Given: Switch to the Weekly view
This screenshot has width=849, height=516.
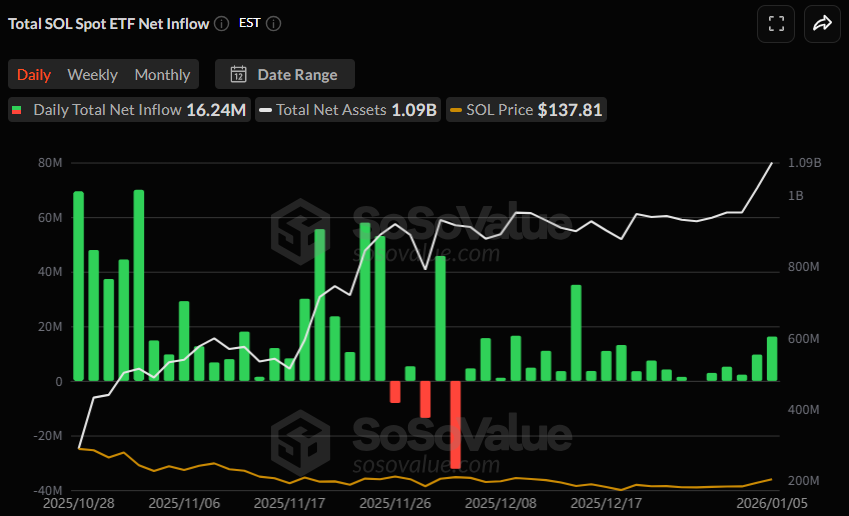Looking at the screenshot, I should point(92,74).
